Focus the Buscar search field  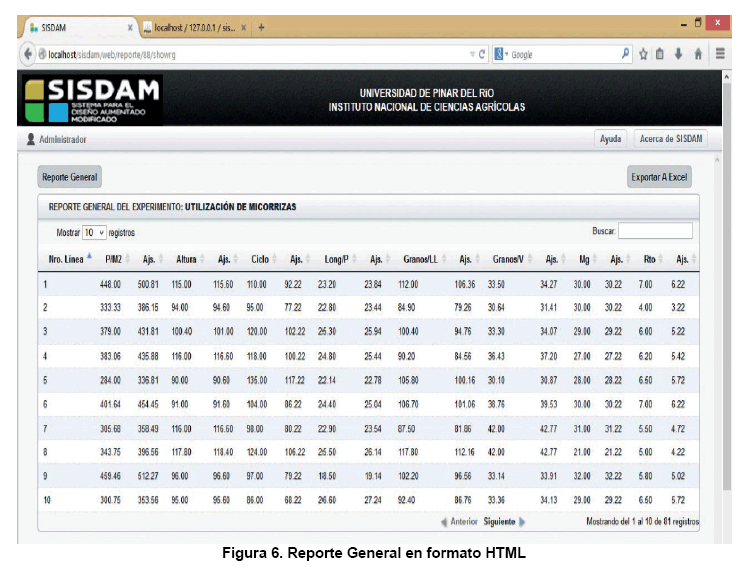655,231
